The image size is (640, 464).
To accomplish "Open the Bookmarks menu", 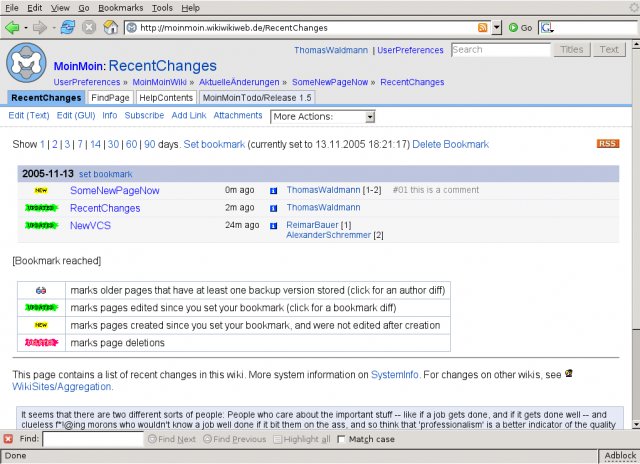I will click(x=120, y=7).
